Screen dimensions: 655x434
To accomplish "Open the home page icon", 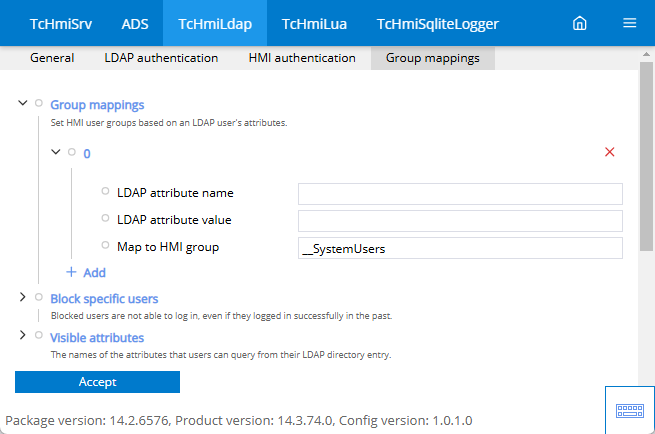I will coord(579,23).
